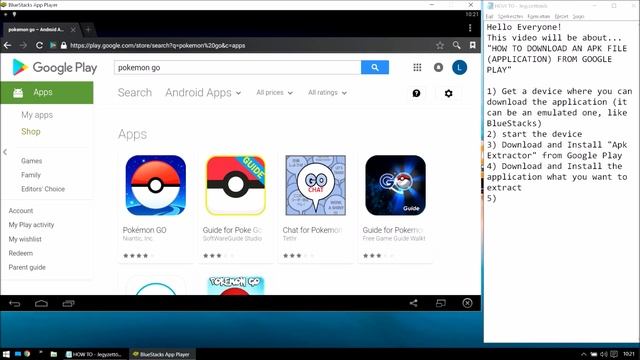Image resolution: width=640 pixels, height=360 pixels.
Task: Click the Android home button in BlueStacks
Action: pos(41,303)
